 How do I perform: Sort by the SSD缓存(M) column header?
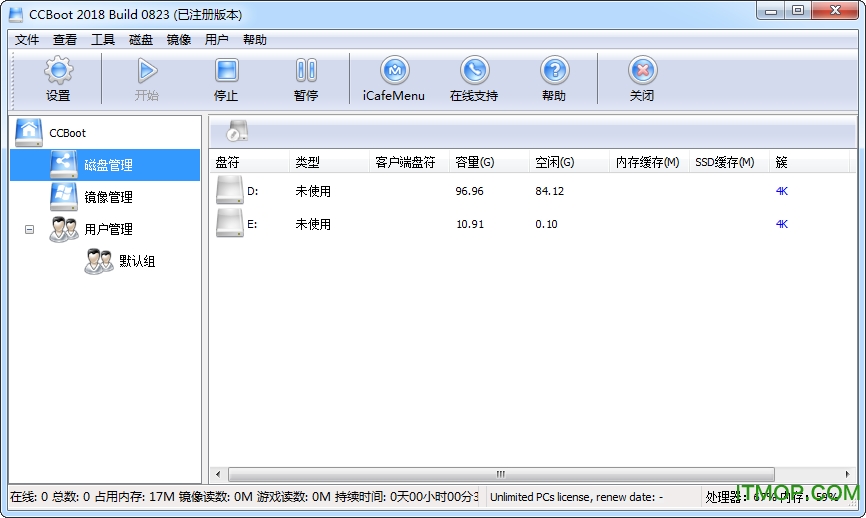(729, 162)
